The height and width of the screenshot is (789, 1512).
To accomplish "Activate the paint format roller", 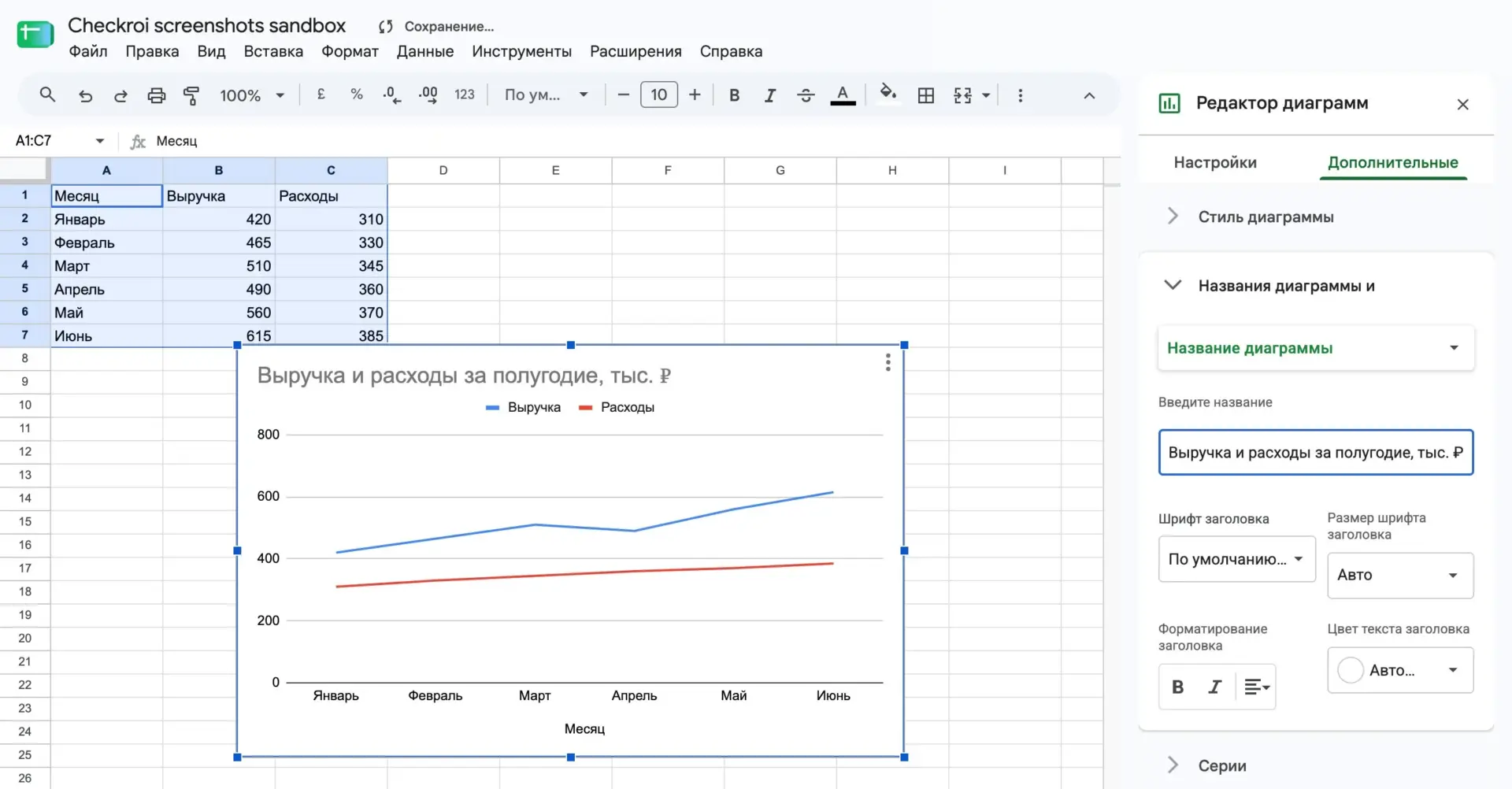I will tap(191, 95).
